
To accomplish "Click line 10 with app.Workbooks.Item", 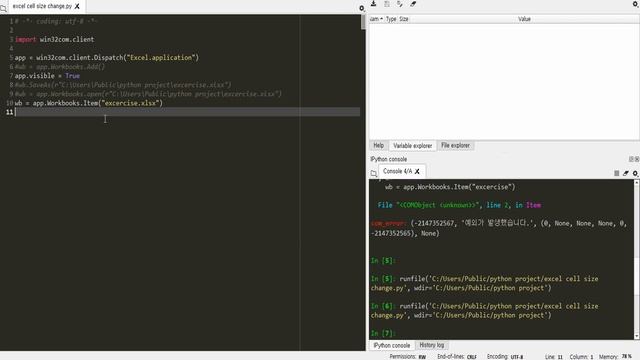I will [89, 103].
